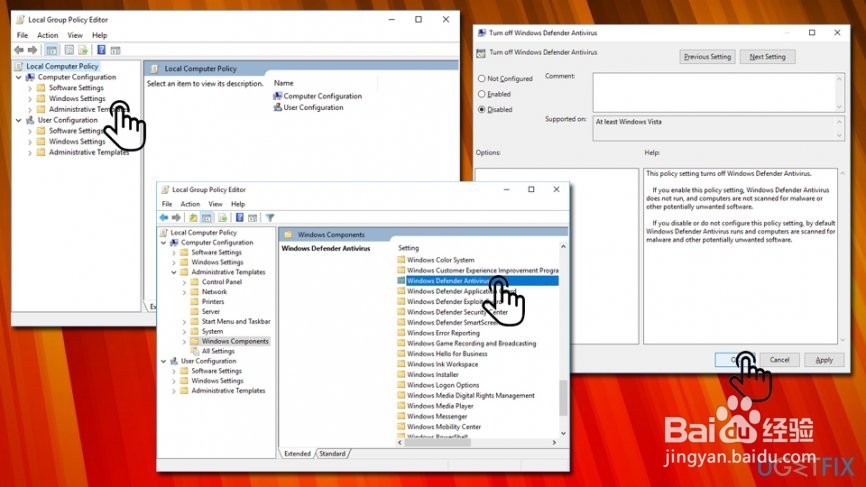This screenshot has height=487, width=866.
Task: Click the Windows Error Reporting folder icon
Action: (402, 333)
